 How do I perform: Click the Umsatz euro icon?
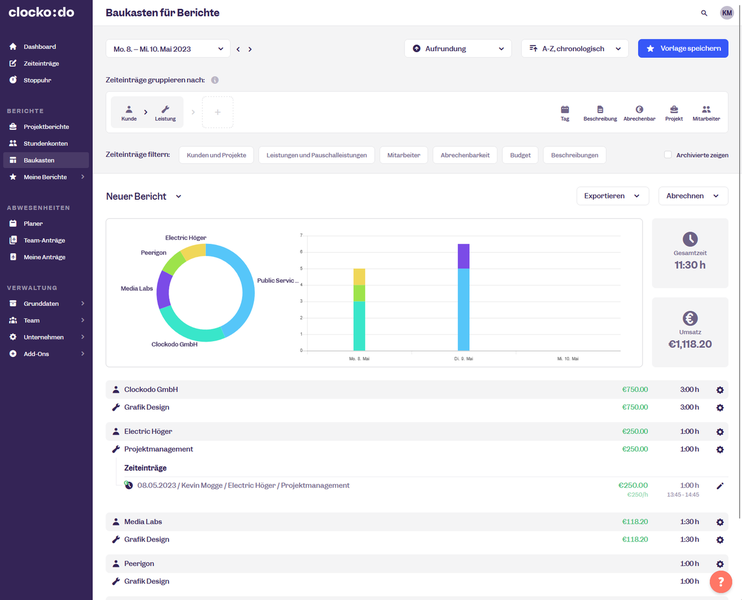tap(690, 318)
